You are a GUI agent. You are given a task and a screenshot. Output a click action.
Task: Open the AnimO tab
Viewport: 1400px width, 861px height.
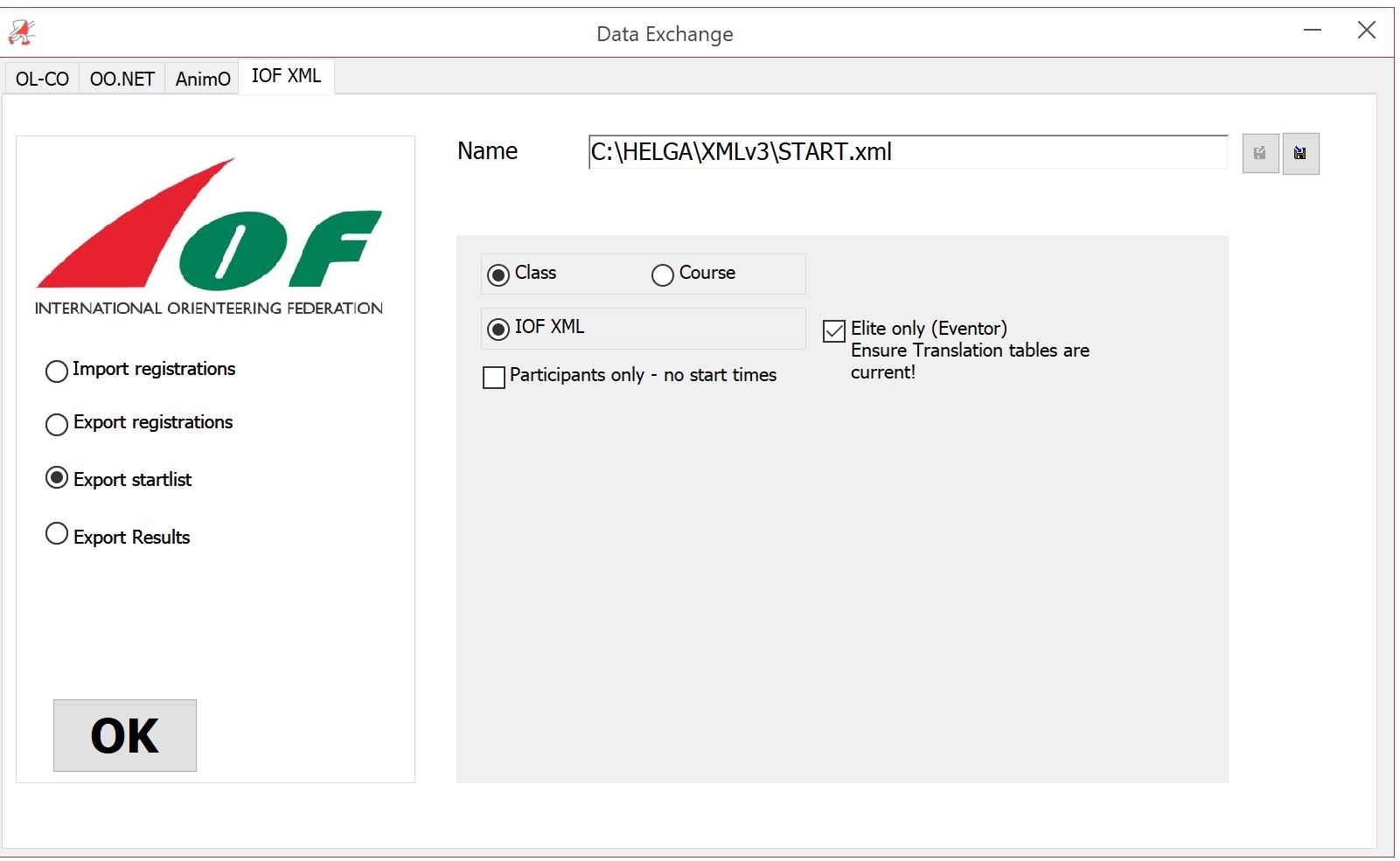click(x=203, y=79)
